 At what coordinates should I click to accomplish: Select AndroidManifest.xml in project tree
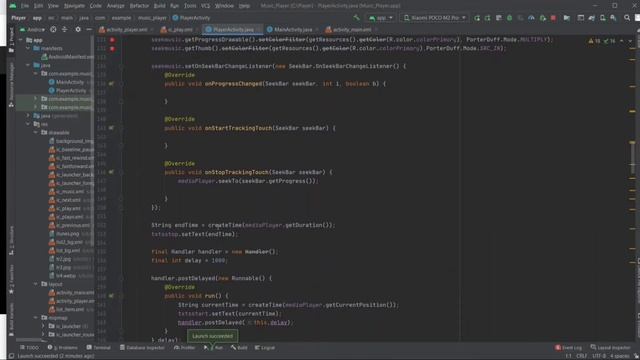67,57
